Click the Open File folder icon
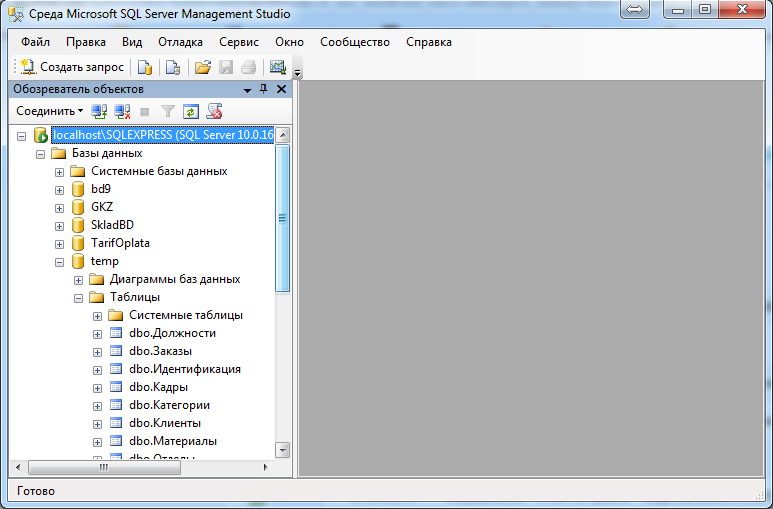773x509 pixels. [203, 67]
